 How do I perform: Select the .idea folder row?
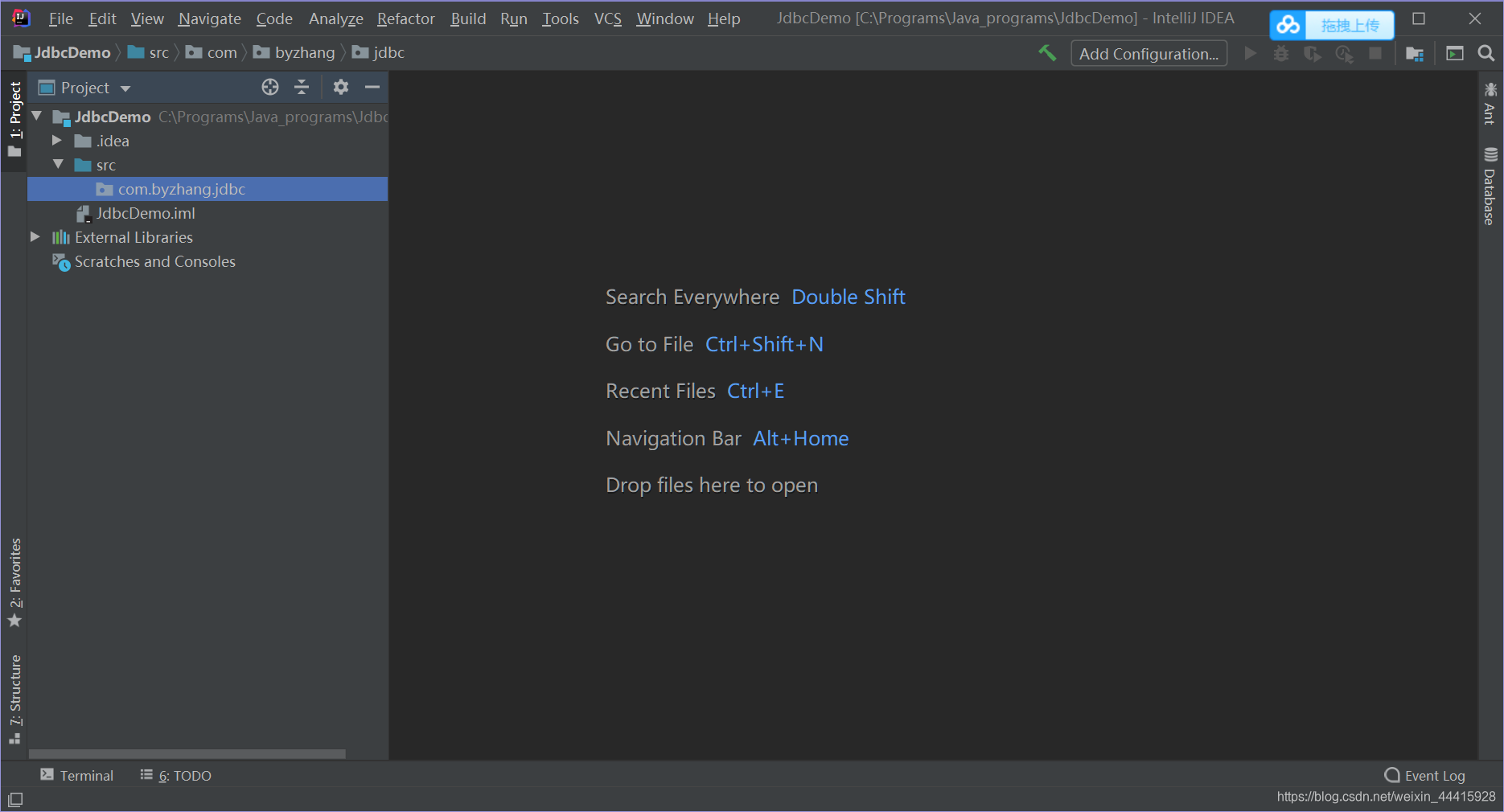[208, 141]
